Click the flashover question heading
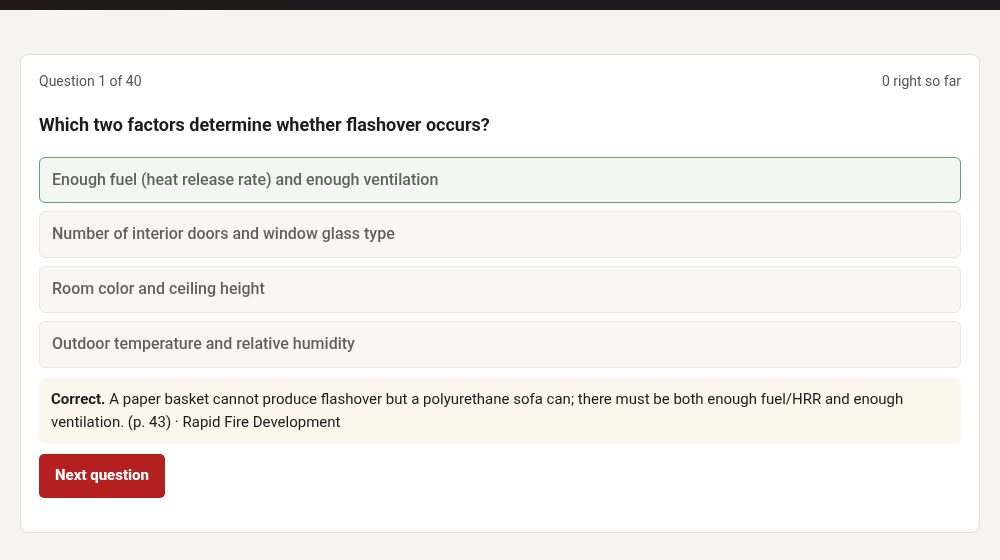1000x560 pixels. 264,124
